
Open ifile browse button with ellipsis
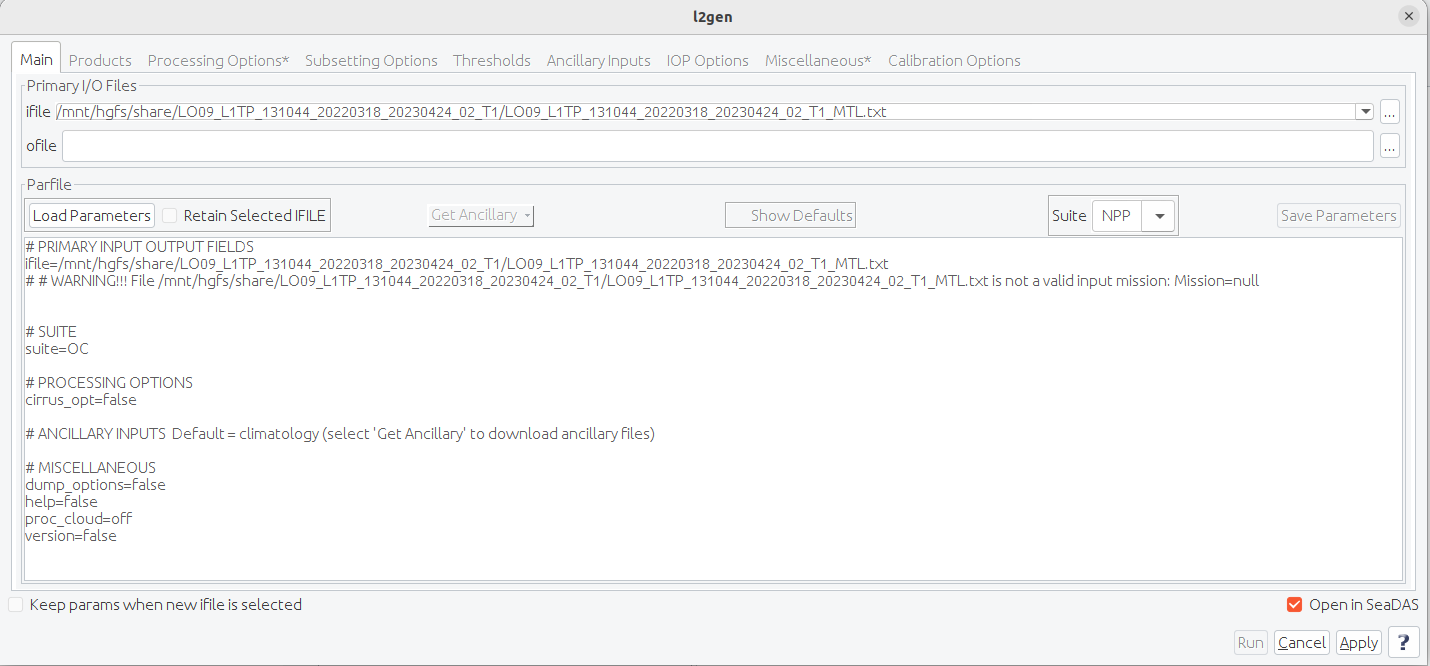click(x=1389, y=112)
